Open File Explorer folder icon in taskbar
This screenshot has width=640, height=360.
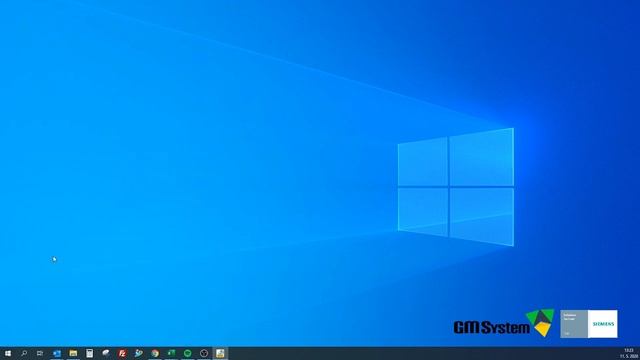(73, 353)
